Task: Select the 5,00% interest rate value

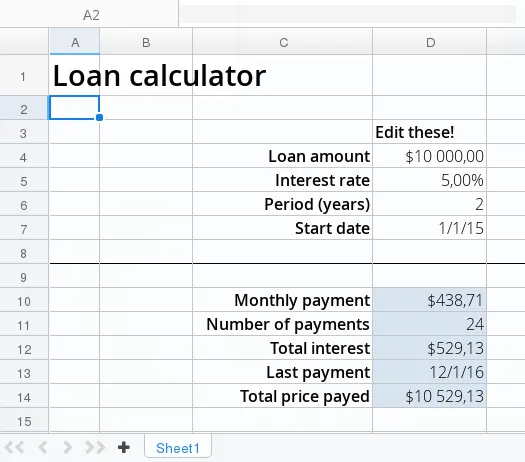Action: pyautogui.click(x=429, y=180)
